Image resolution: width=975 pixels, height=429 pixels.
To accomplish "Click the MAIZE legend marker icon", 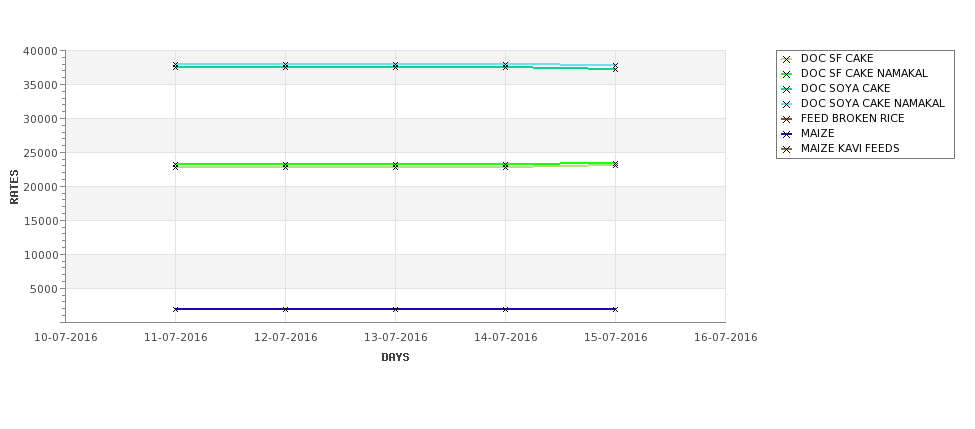I will pos(787,134).
